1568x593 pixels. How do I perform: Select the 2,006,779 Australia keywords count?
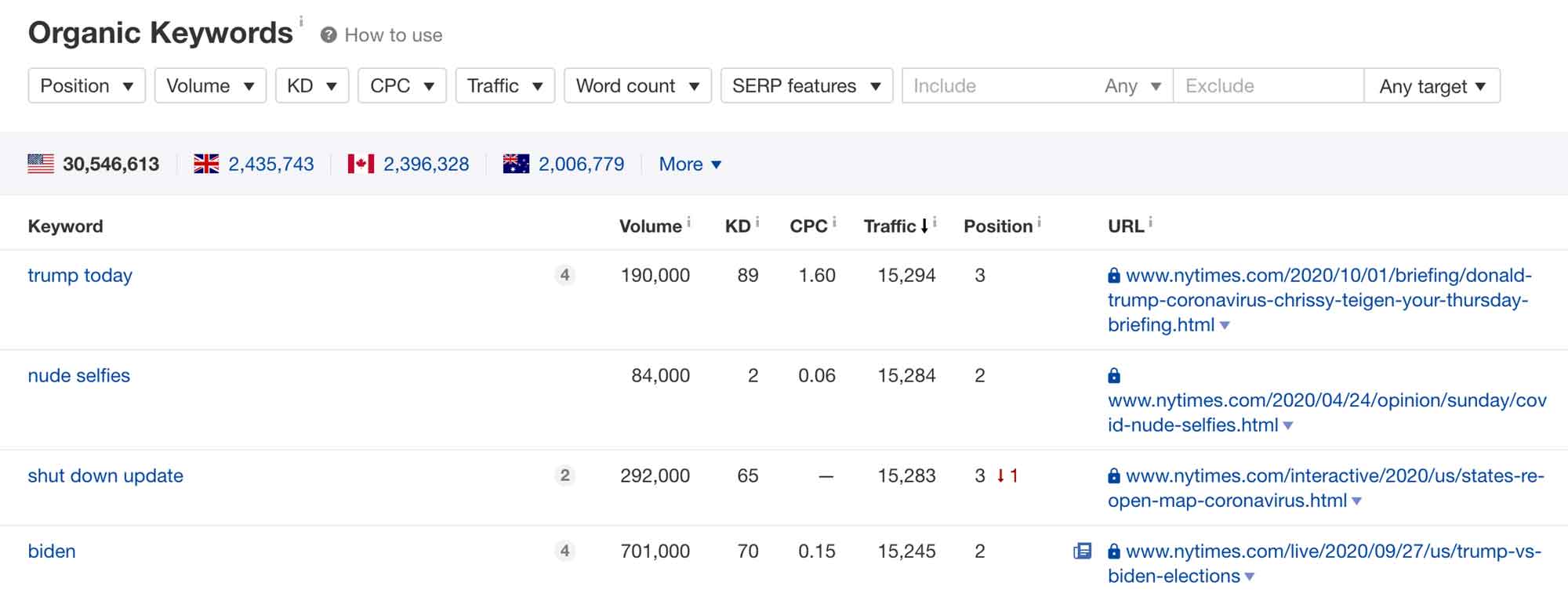click(581, 164)
